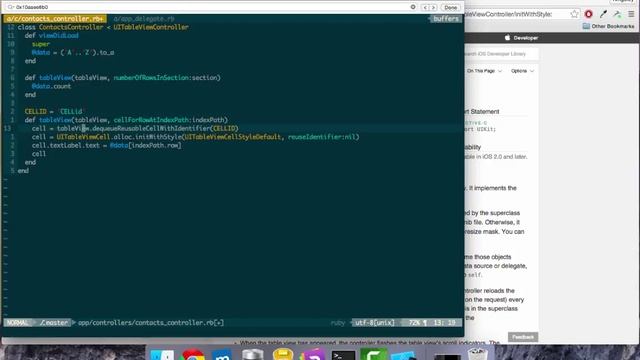This screenshot has height=360, width=640.
Task: Click extension icon left of Chrome menu
Action: [617, 14]
